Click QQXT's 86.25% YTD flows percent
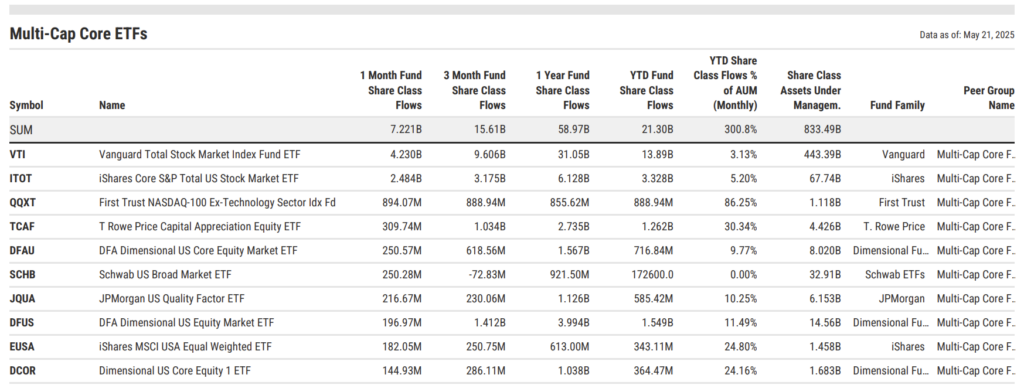The image size is (1024, 385). point(741,203)
